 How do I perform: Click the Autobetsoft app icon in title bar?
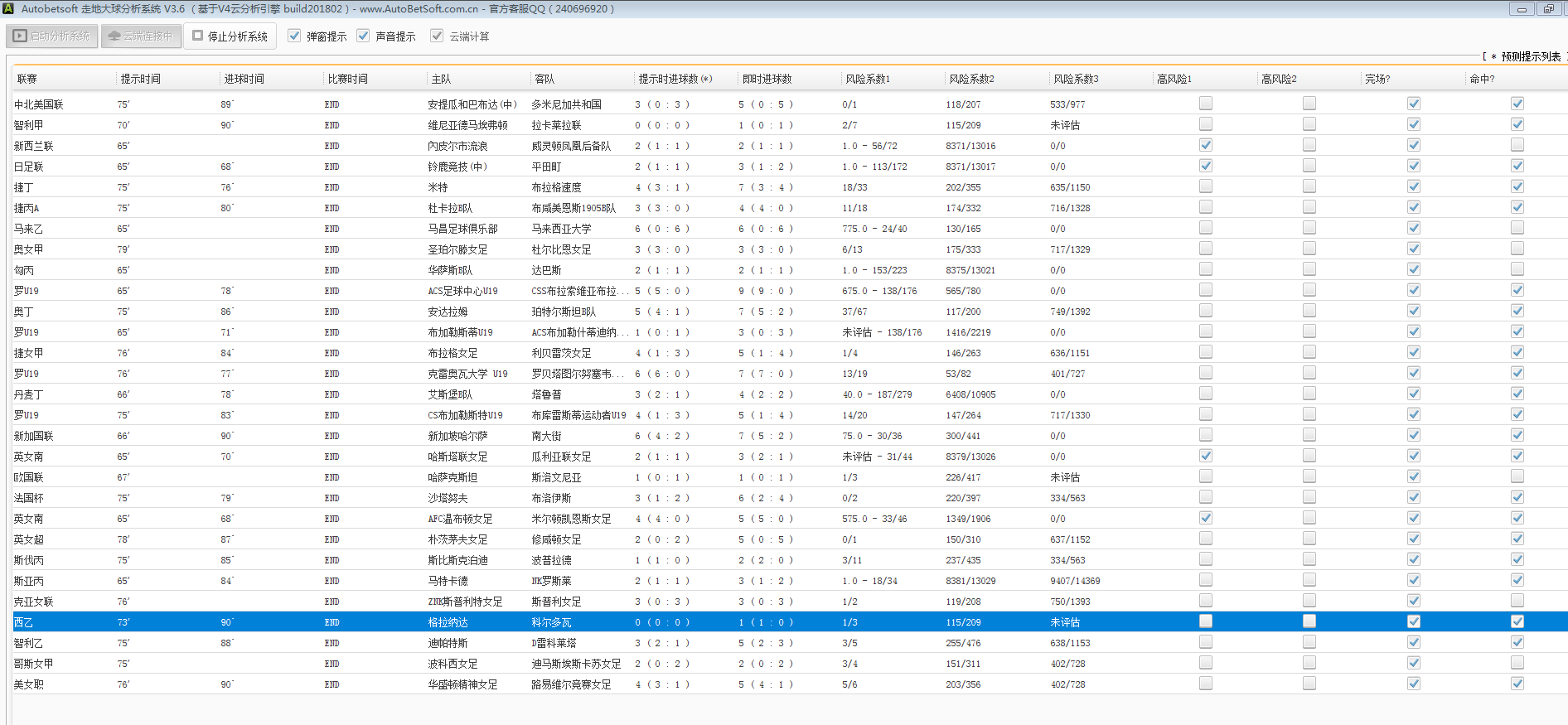click(8, 8)
